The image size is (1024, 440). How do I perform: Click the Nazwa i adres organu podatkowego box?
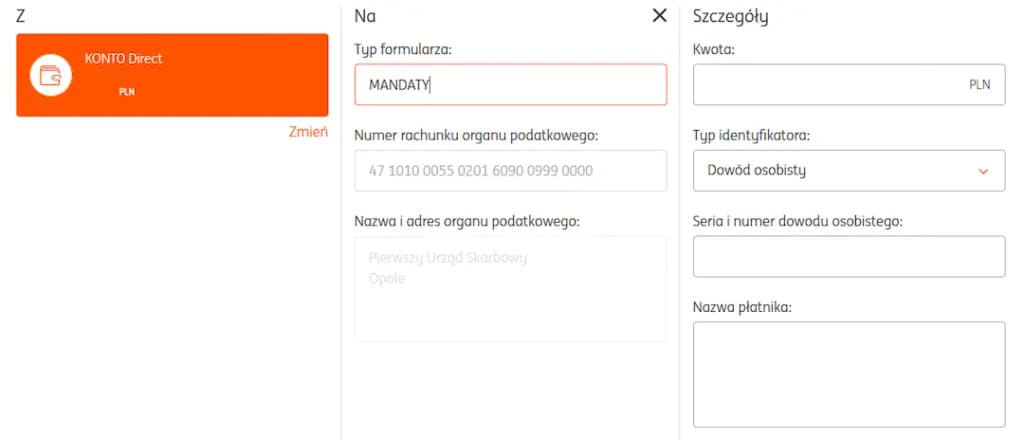click(x=510, y=288)
